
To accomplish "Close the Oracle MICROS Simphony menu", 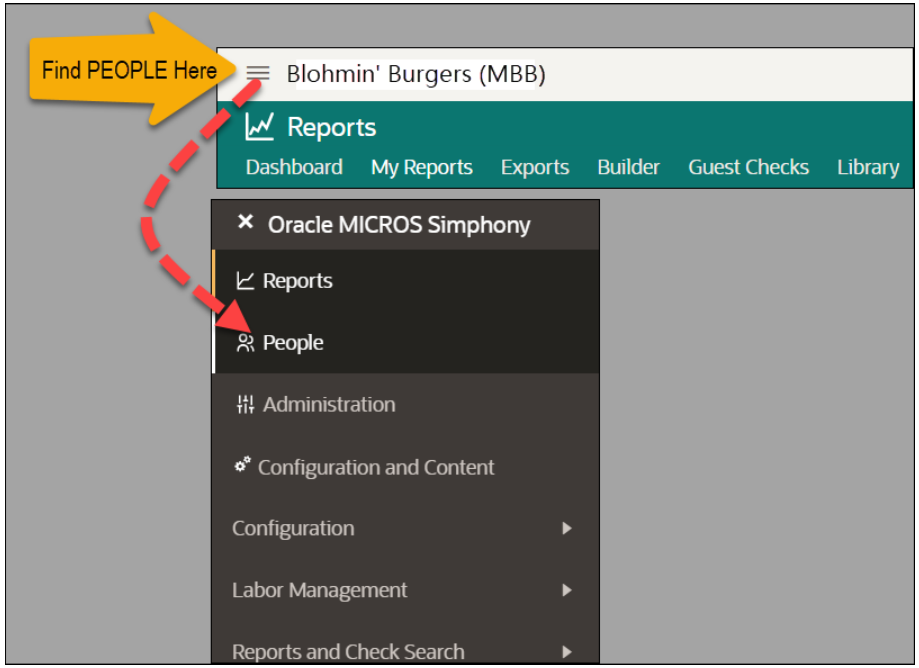I will 246,222.
